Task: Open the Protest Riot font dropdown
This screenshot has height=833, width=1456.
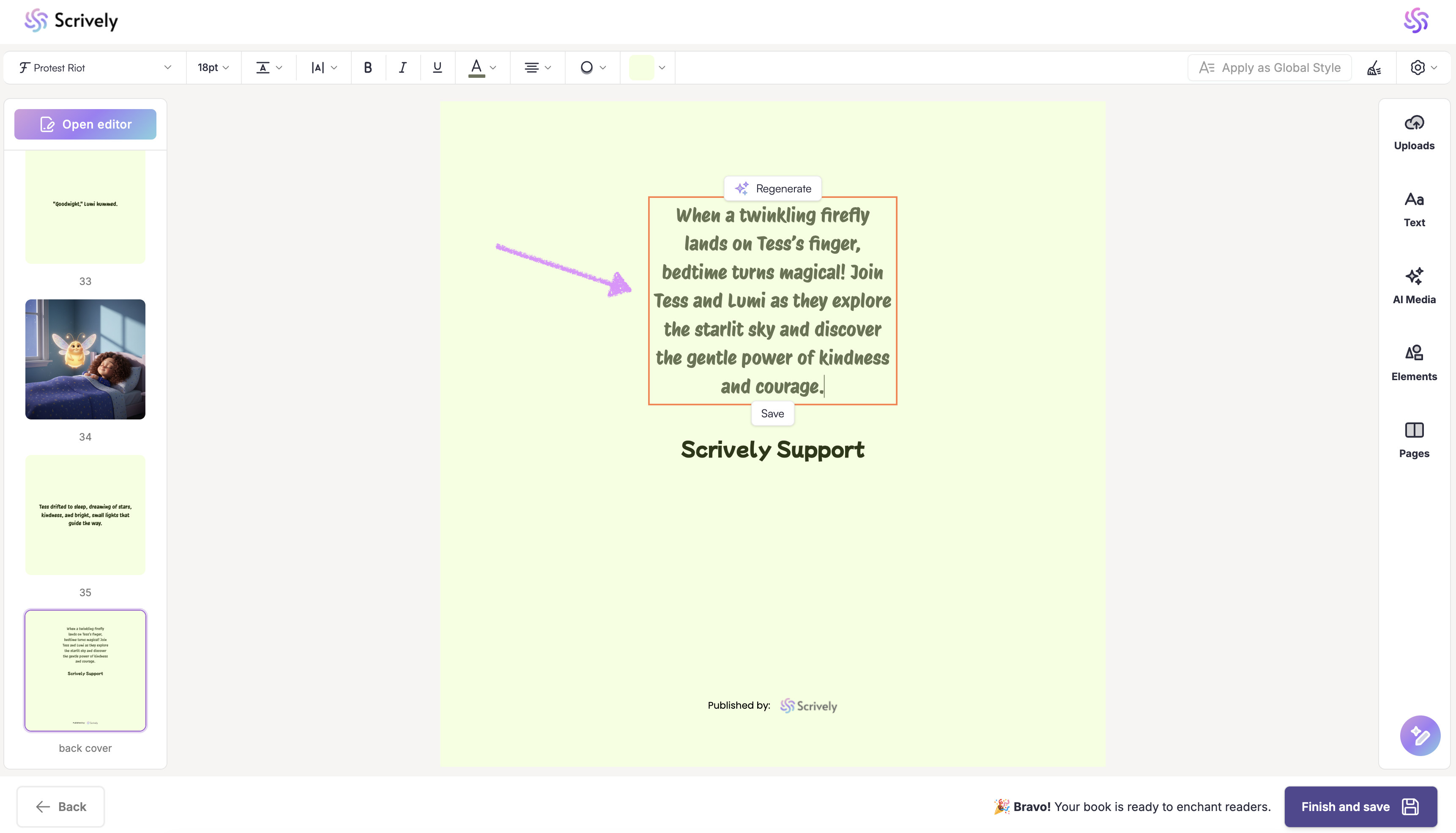Action: (x=95, y=68)
